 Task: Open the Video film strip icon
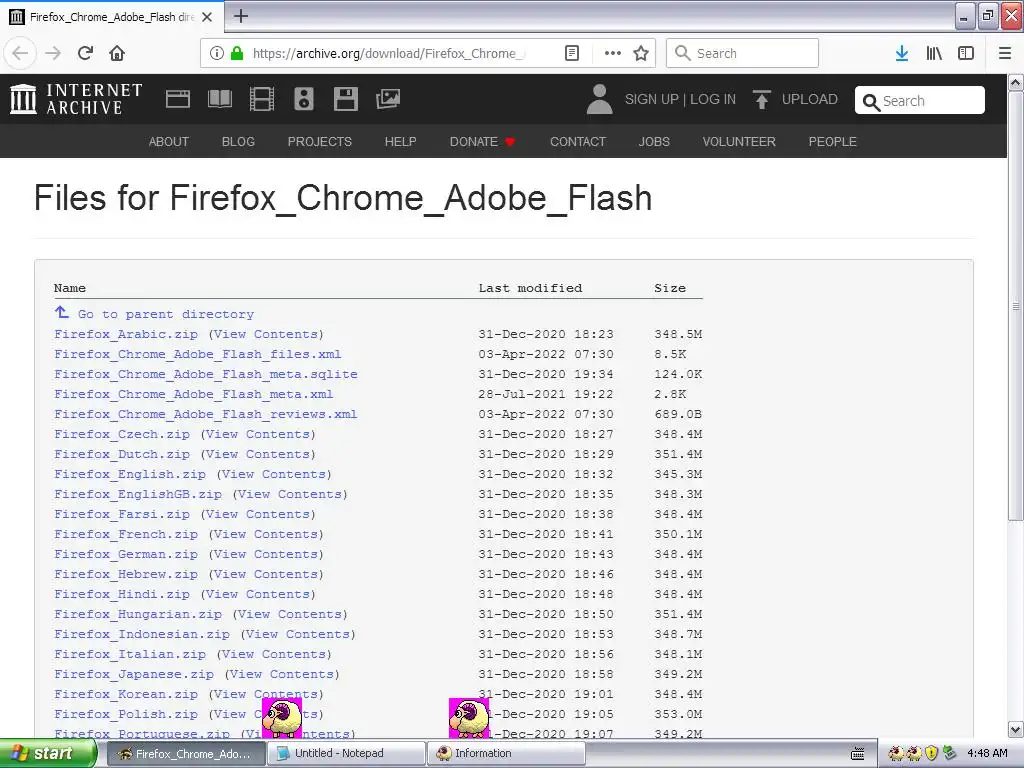pos(262,99)
